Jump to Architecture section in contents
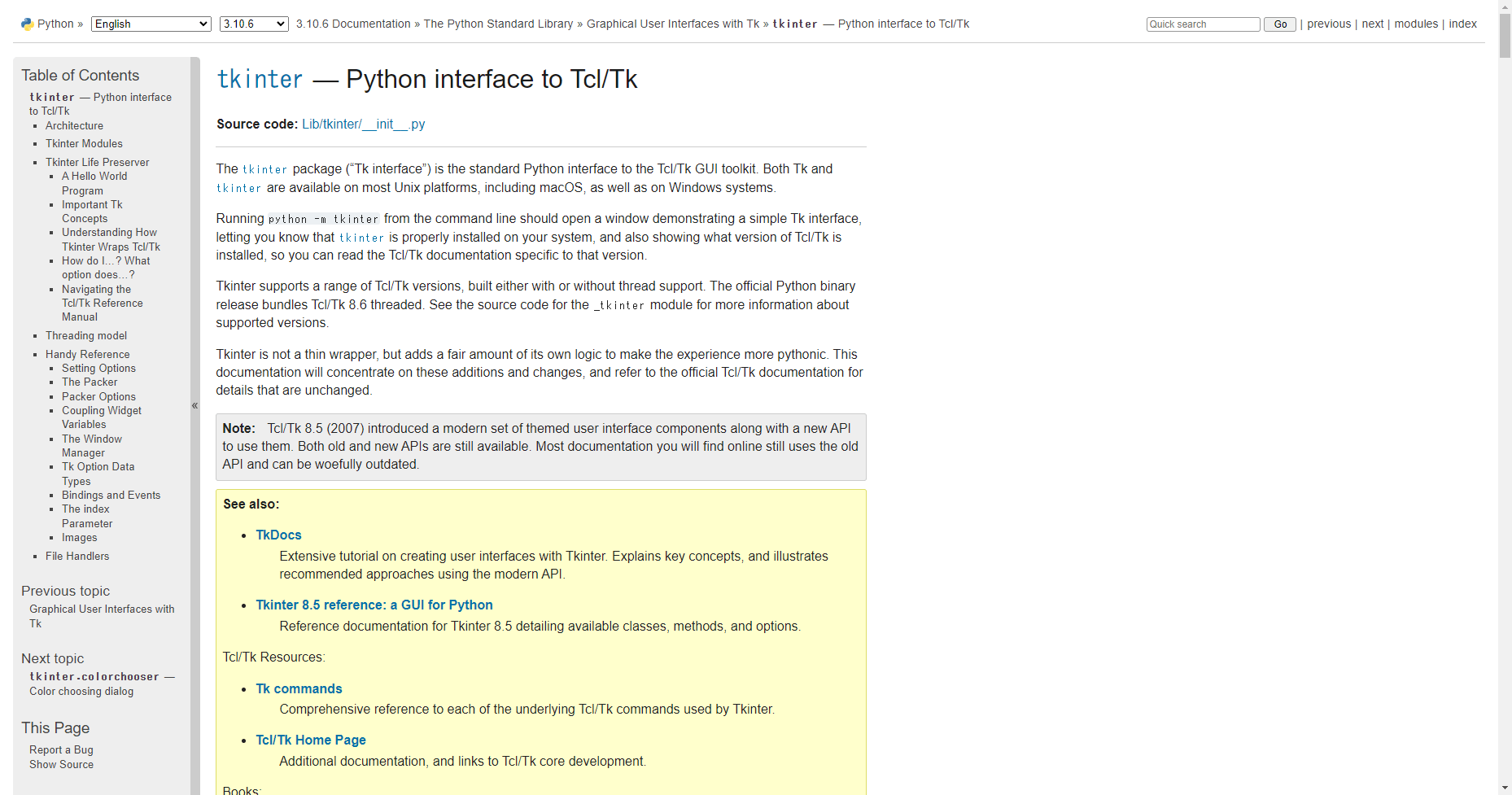1512x795 pixels. coord(74,125)
